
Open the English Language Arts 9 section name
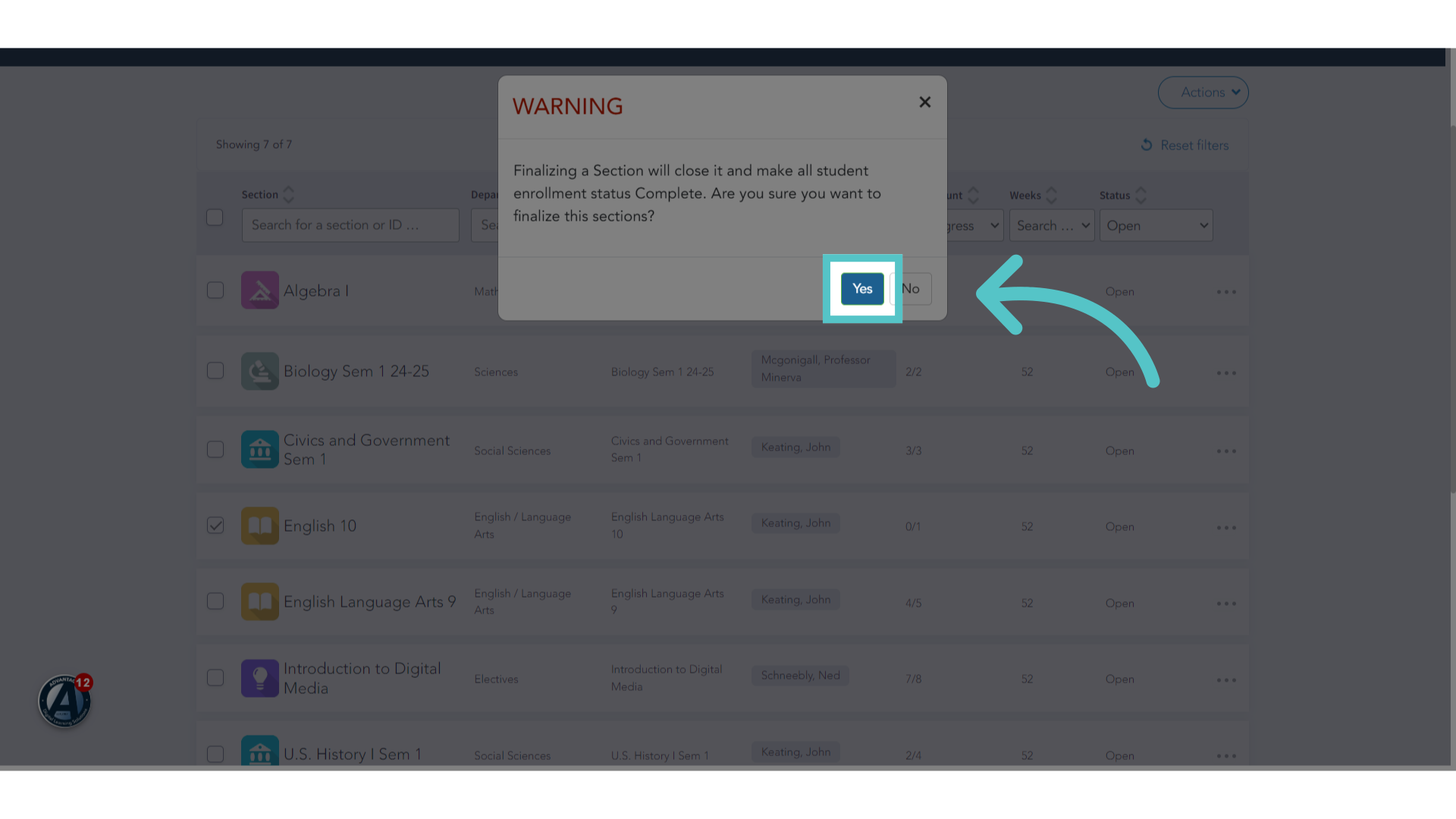(370, 602)
